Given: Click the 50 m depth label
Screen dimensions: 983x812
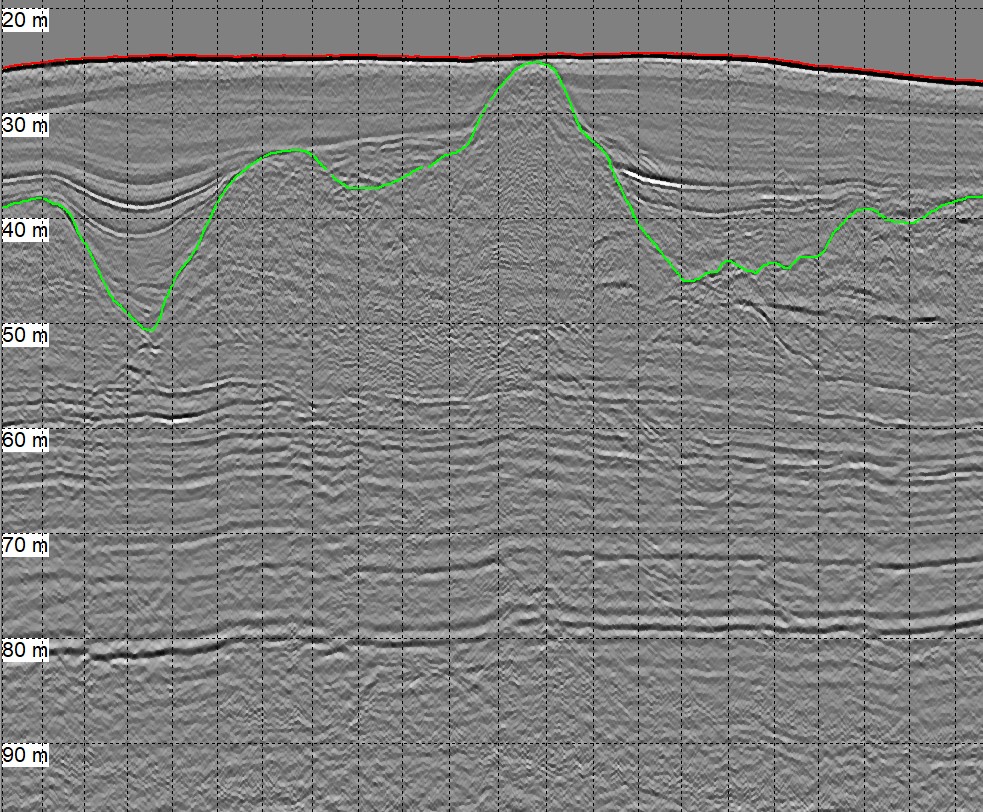Looking at the screenshot, I should click(x=24, y=335).
